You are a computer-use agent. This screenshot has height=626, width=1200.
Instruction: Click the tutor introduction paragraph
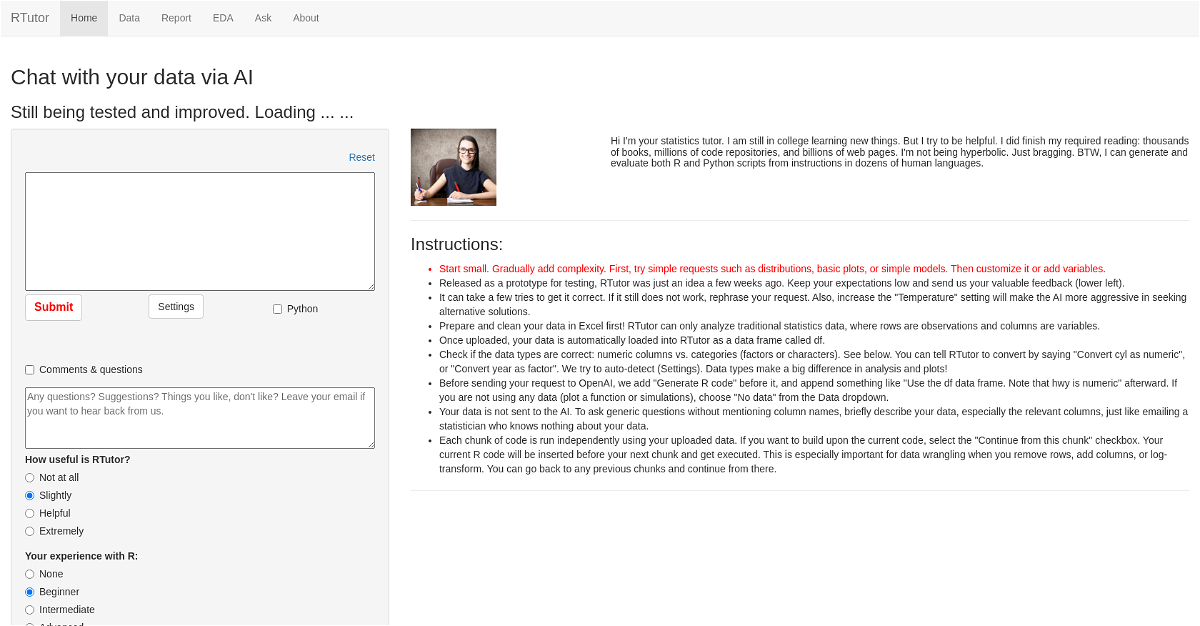coord(899,151)
